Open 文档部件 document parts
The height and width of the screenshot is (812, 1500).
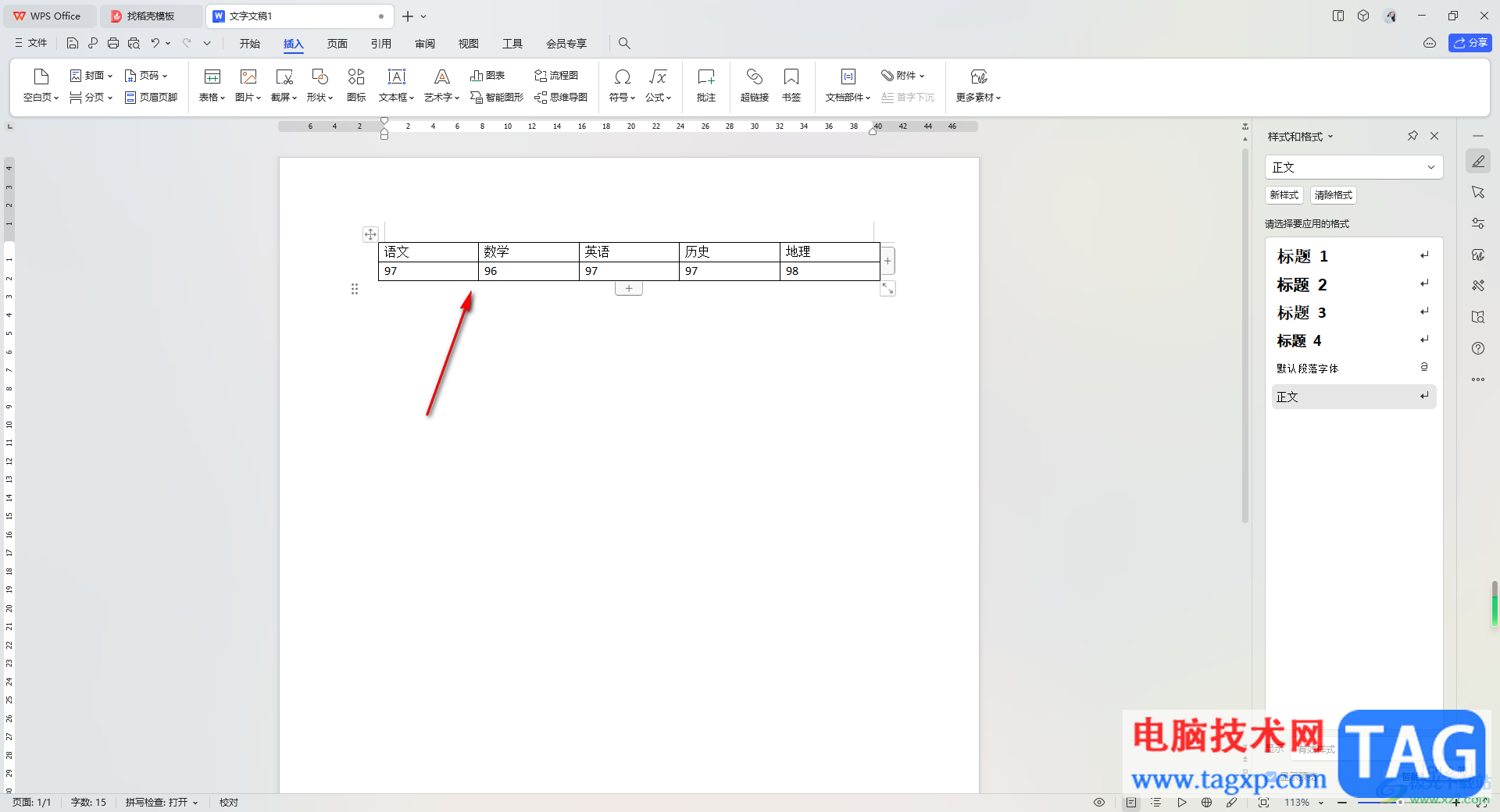(x=848, y=84)
